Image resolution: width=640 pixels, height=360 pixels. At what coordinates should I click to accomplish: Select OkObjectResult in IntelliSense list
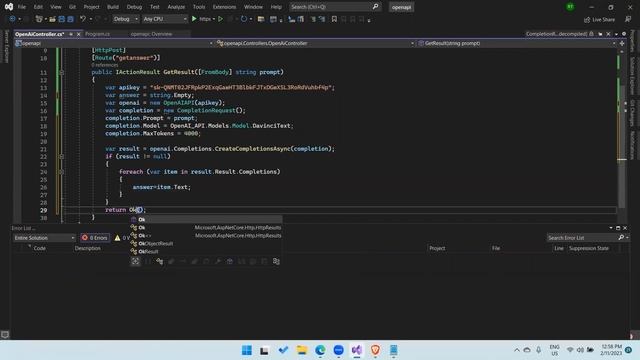[x=206, y=244]
